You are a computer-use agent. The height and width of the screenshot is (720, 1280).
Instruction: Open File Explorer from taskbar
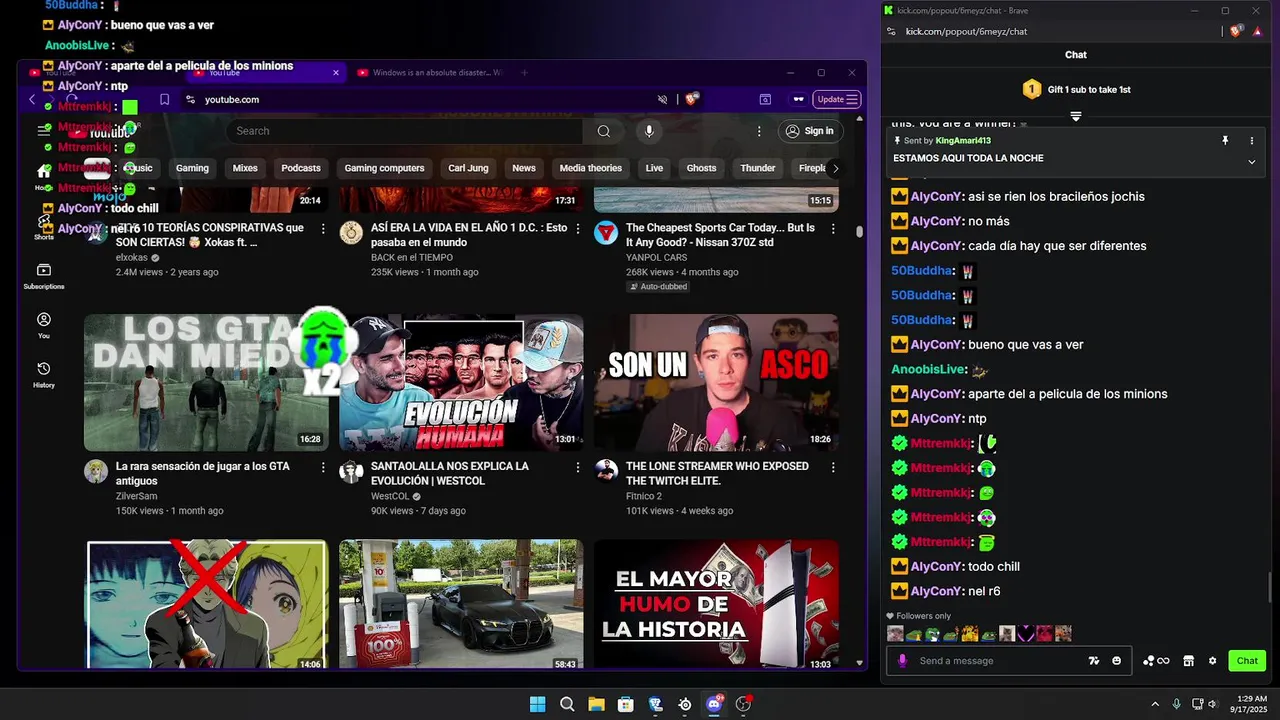point(596,704)
